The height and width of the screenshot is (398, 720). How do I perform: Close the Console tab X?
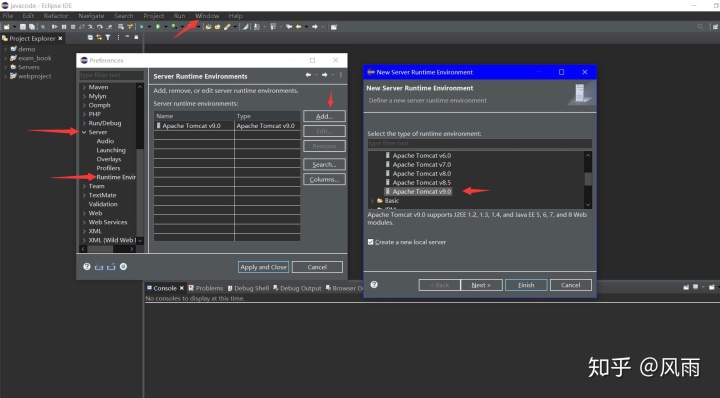(x=181, y=288)
